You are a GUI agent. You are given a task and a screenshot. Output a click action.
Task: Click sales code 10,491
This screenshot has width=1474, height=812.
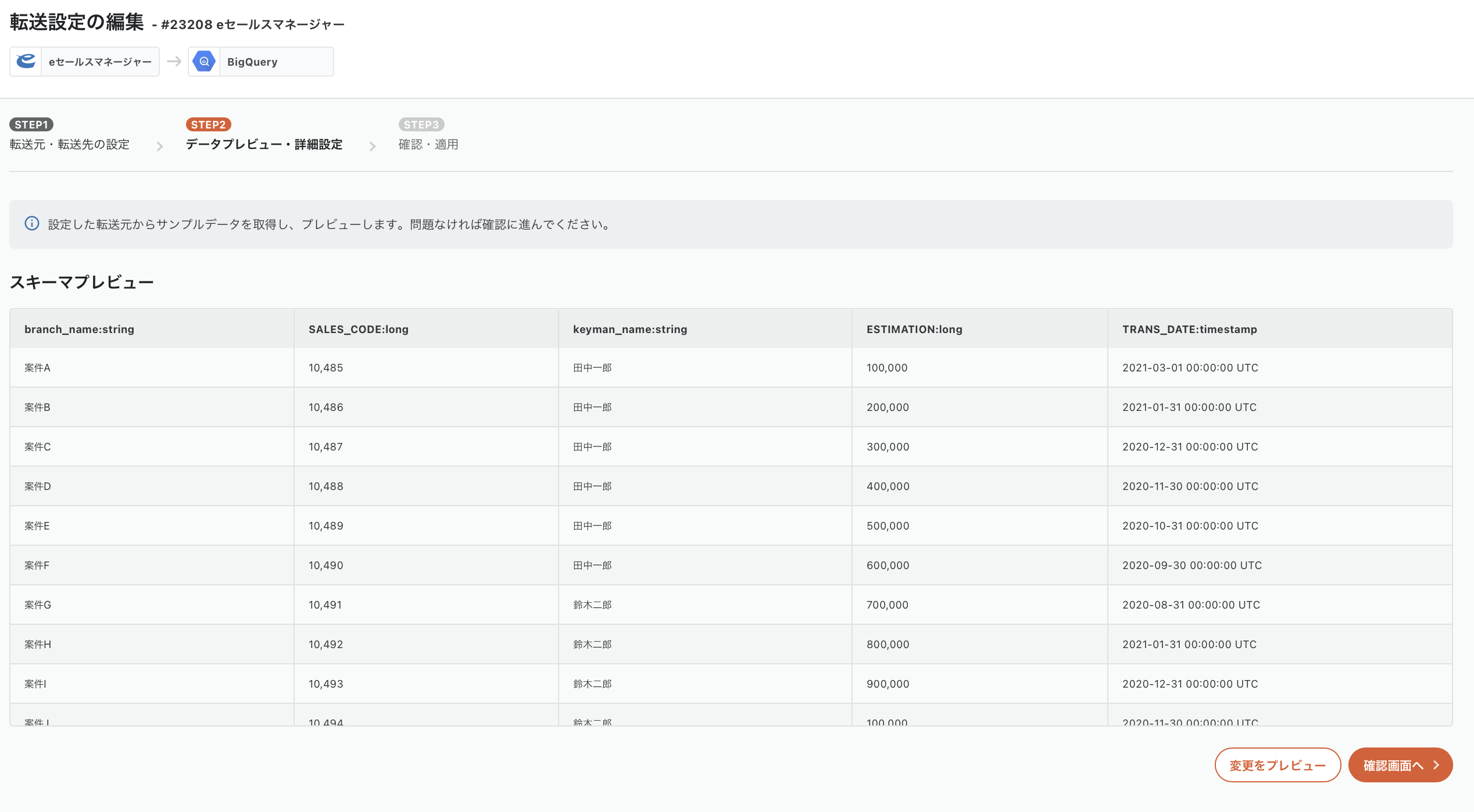pos(325,604)
